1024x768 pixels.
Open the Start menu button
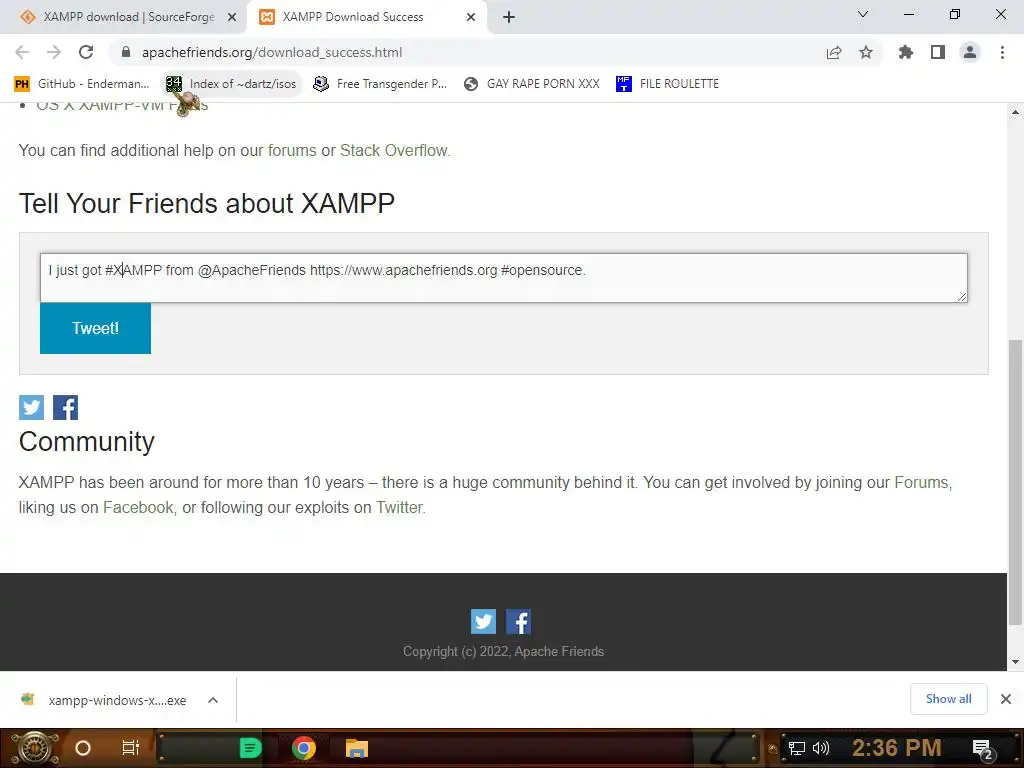[35, 748]
